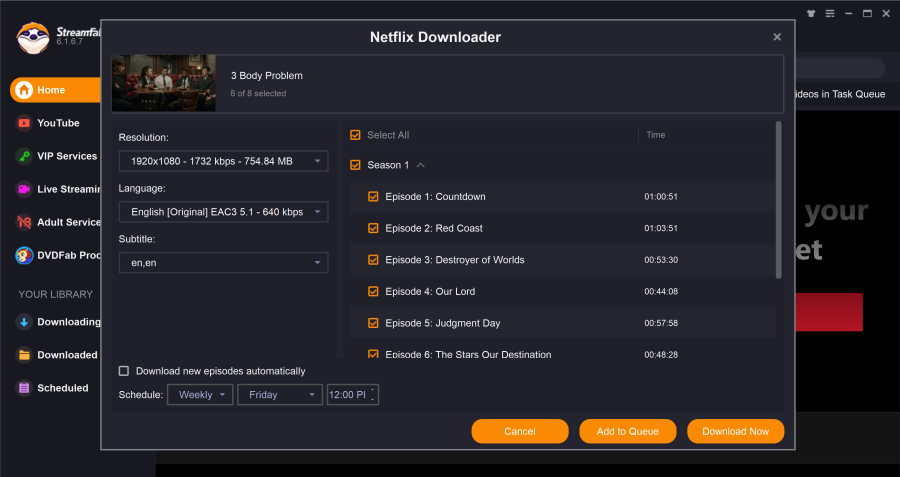Click the 3 Body Problem title text

267,76
